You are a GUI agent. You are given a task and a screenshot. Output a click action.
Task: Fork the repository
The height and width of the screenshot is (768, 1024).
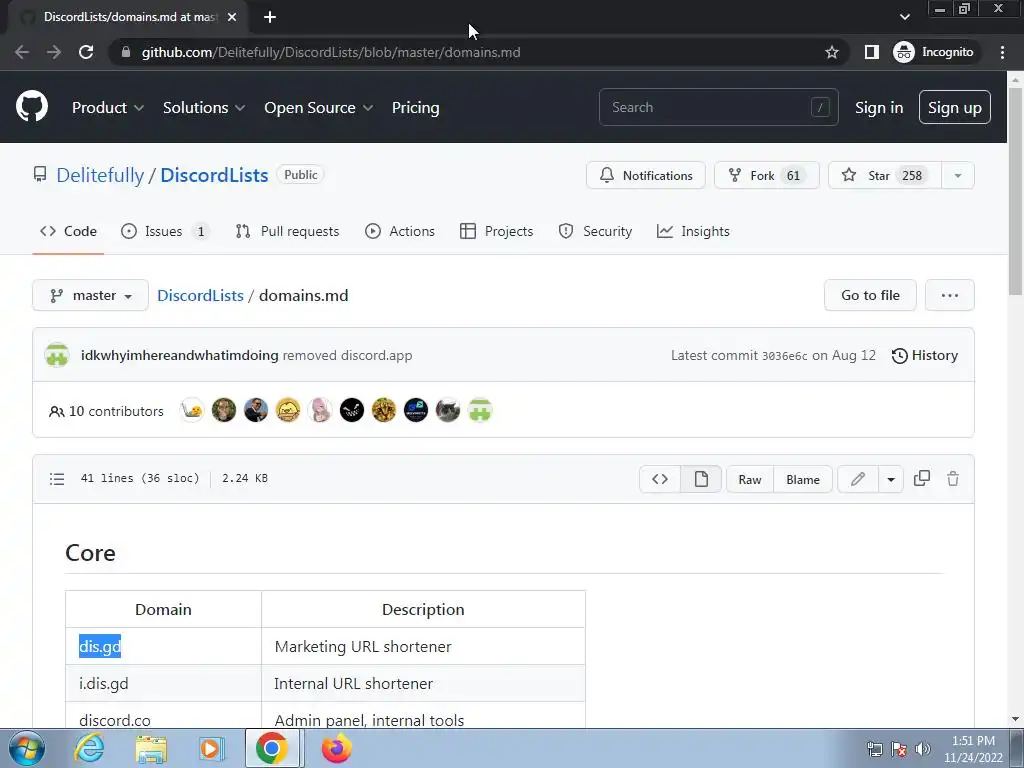(767, 175)
